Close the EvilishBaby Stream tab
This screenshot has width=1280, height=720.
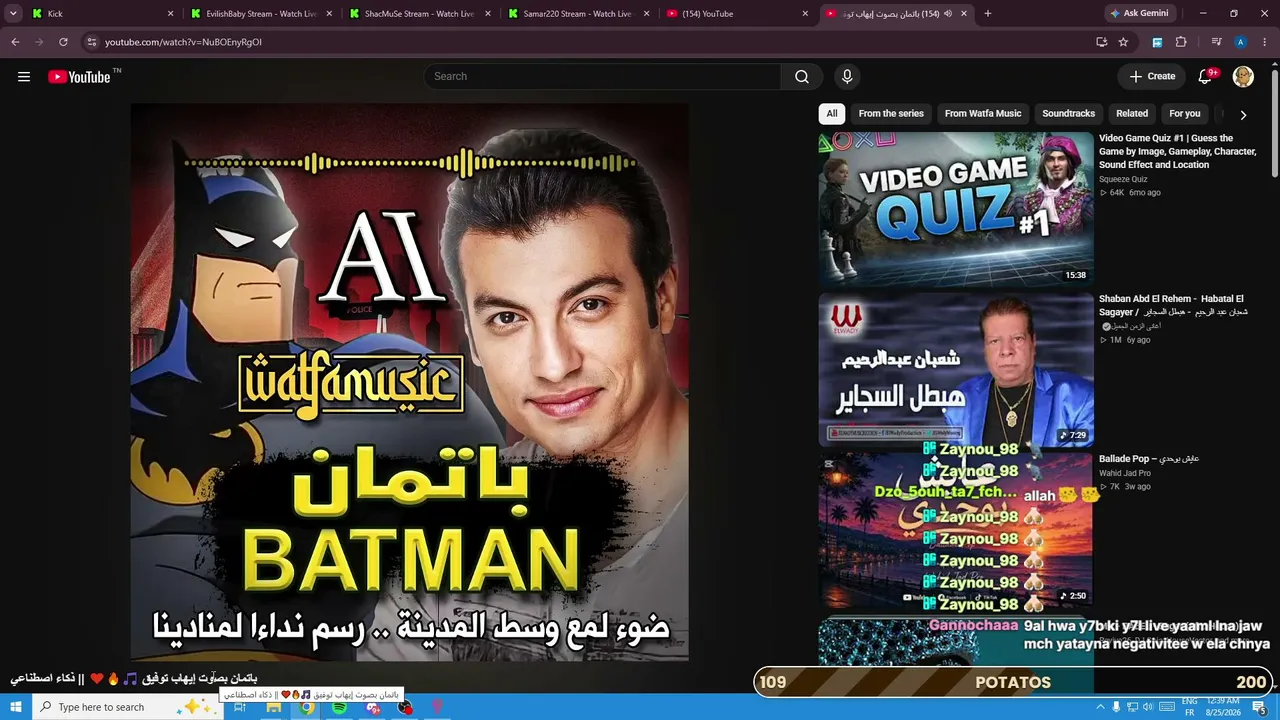click(x=329, y=14)
